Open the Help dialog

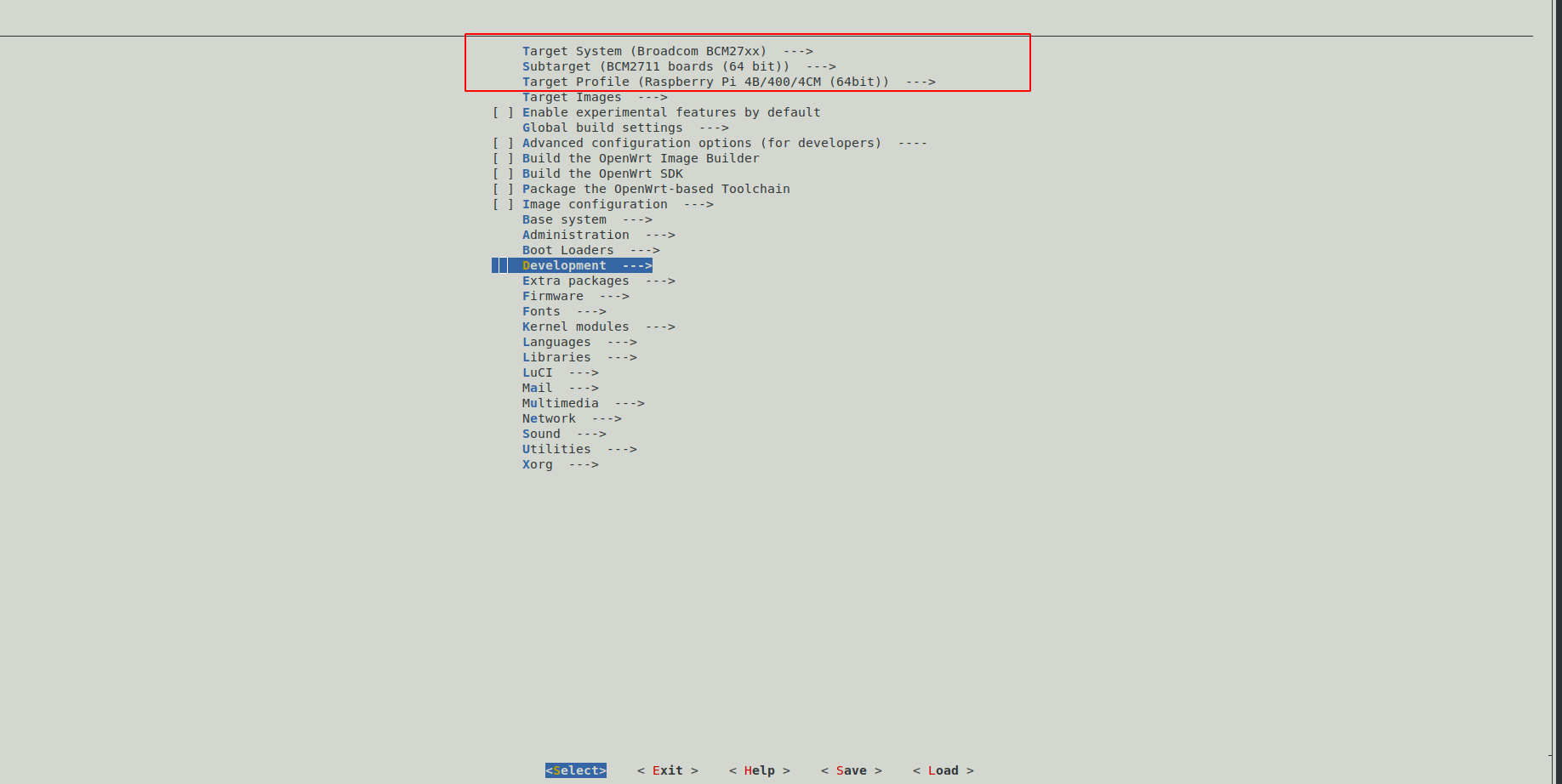pos(760,770)
